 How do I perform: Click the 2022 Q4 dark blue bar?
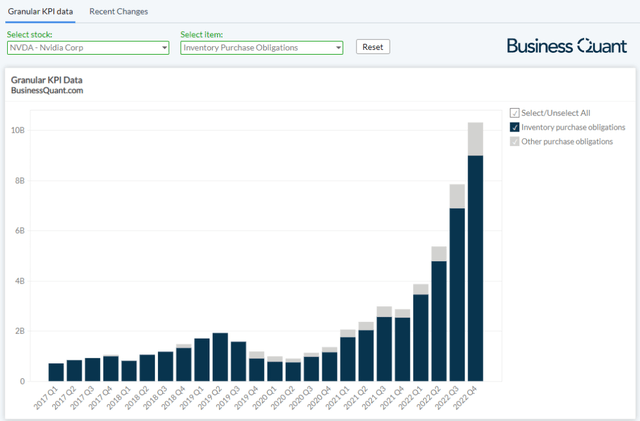click(477, 268)
